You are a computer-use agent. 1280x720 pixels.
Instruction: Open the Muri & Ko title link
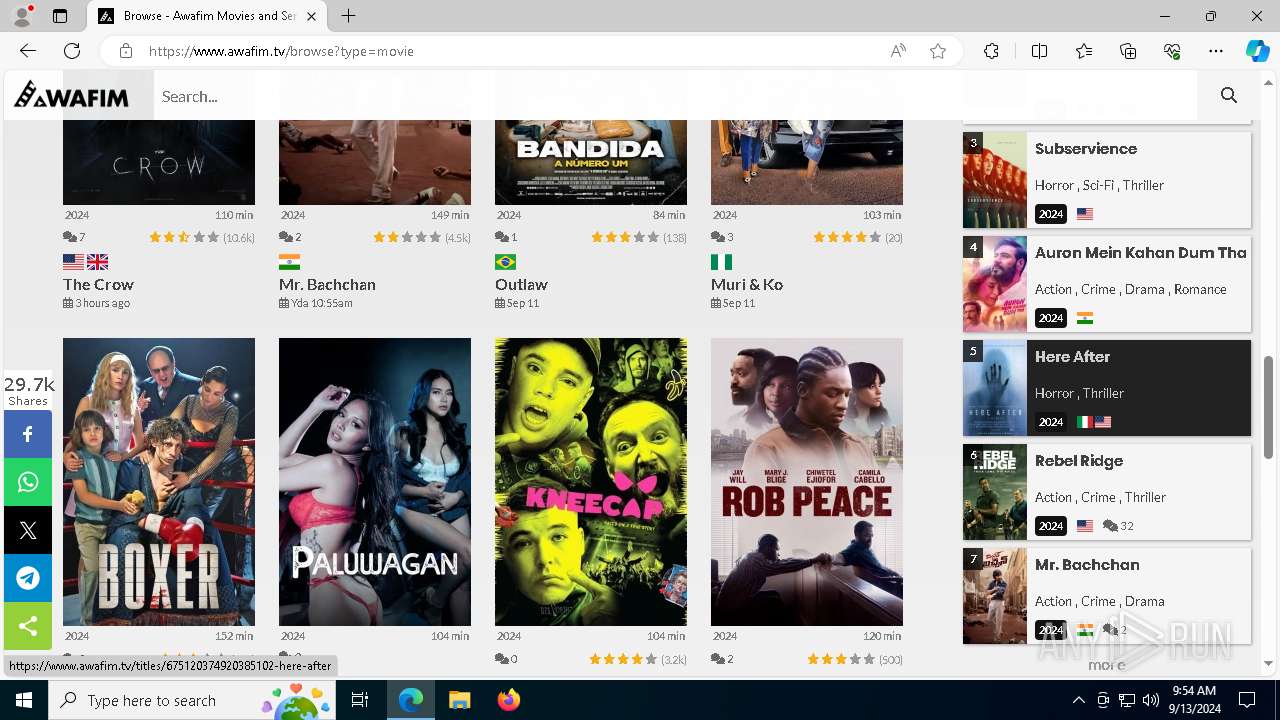pos(747,284)
